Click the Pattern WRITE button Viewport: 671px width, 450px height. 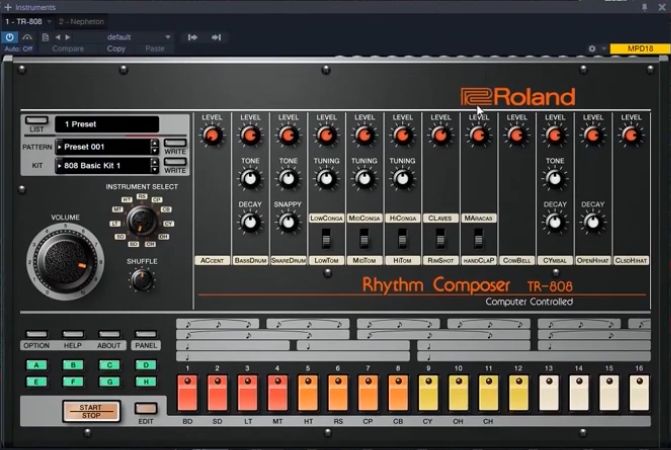click(x=175, y=143)
